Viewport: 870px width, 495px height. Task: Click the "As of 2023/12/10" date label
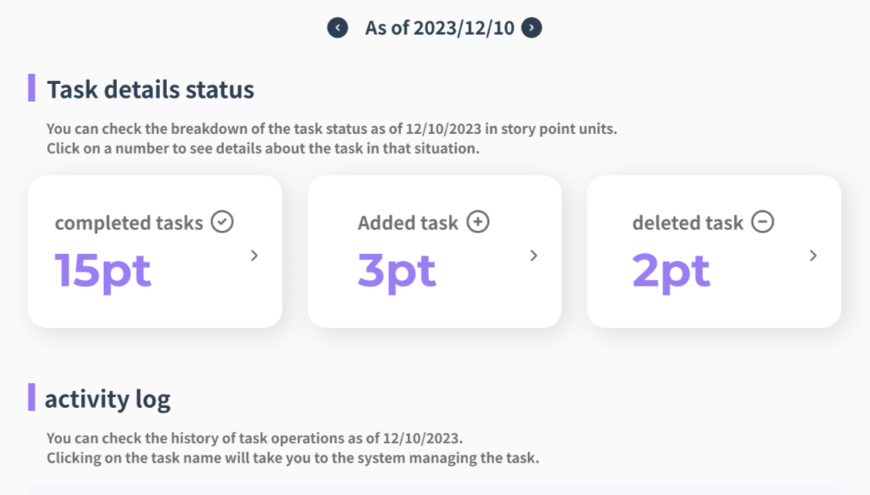point(439,28)
